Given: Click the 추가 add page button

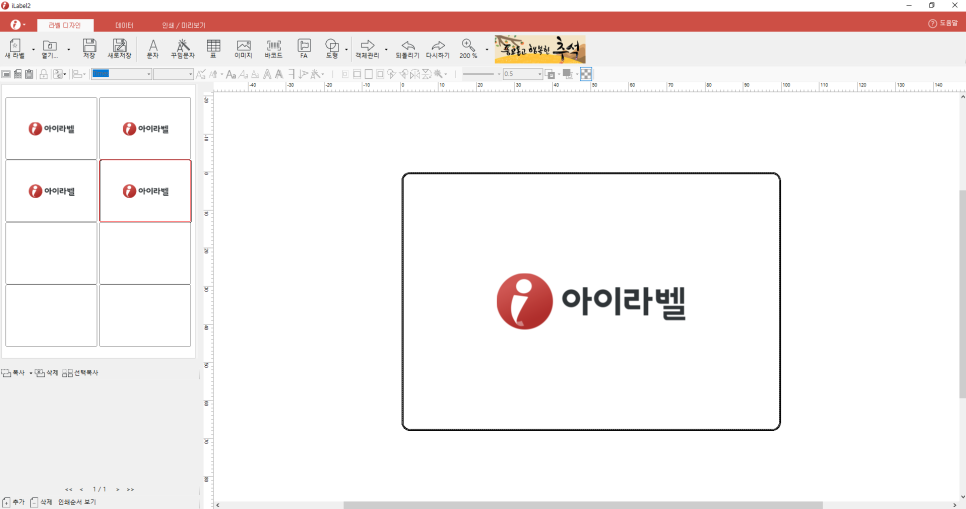Looking at the screenshot, I should [x=13, y=502].
